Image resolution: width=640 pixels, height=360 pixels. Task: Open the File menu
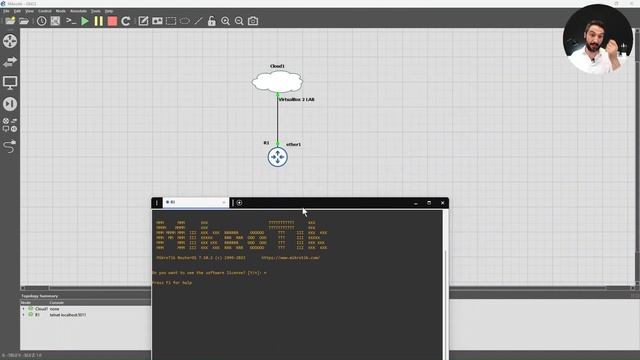6,11
